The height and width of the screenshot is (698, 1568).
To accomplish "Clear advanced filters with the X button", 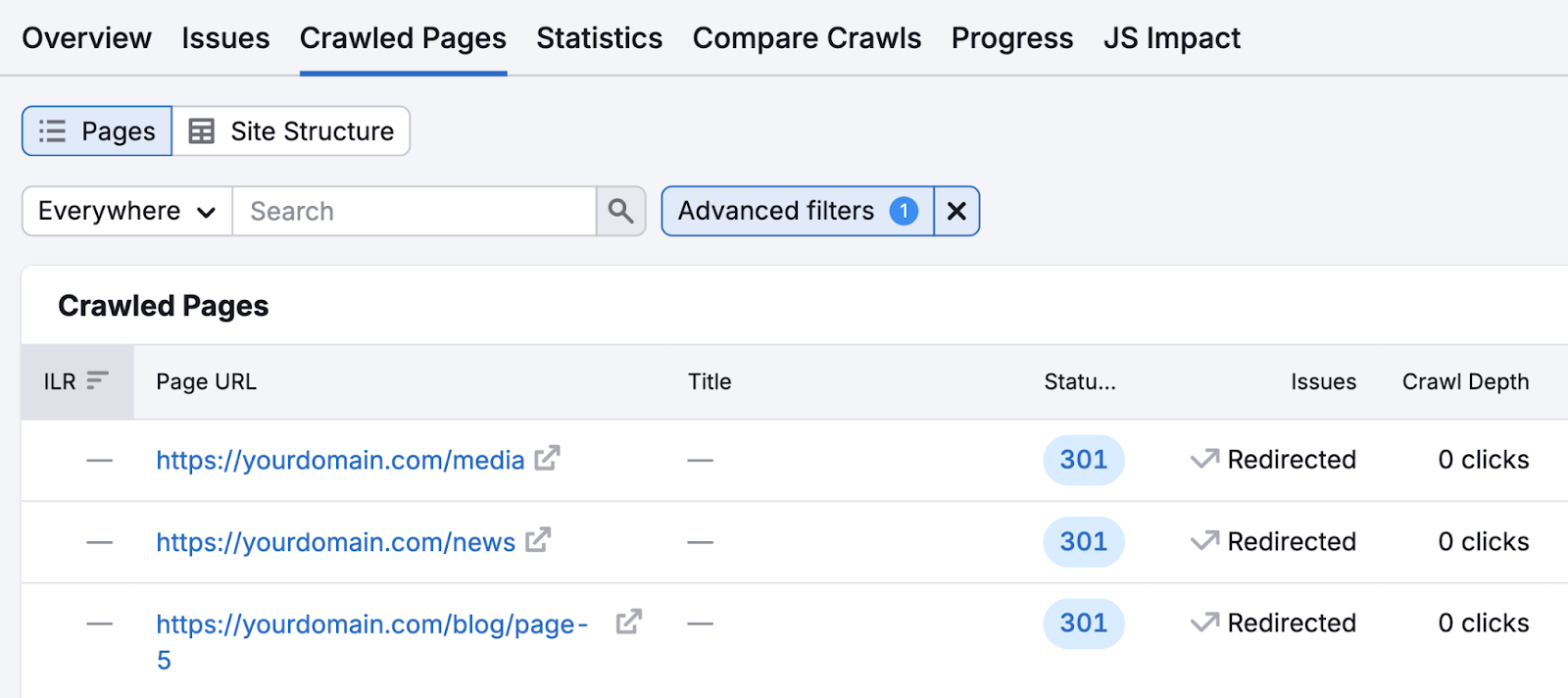I will (955, 211).
